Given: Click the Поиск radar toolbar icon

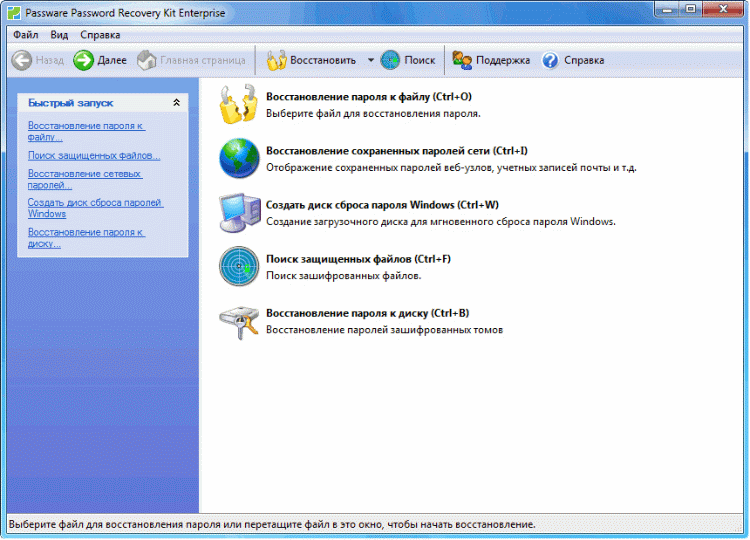Looking at the screenshot, I should click(x=390, y=60).
